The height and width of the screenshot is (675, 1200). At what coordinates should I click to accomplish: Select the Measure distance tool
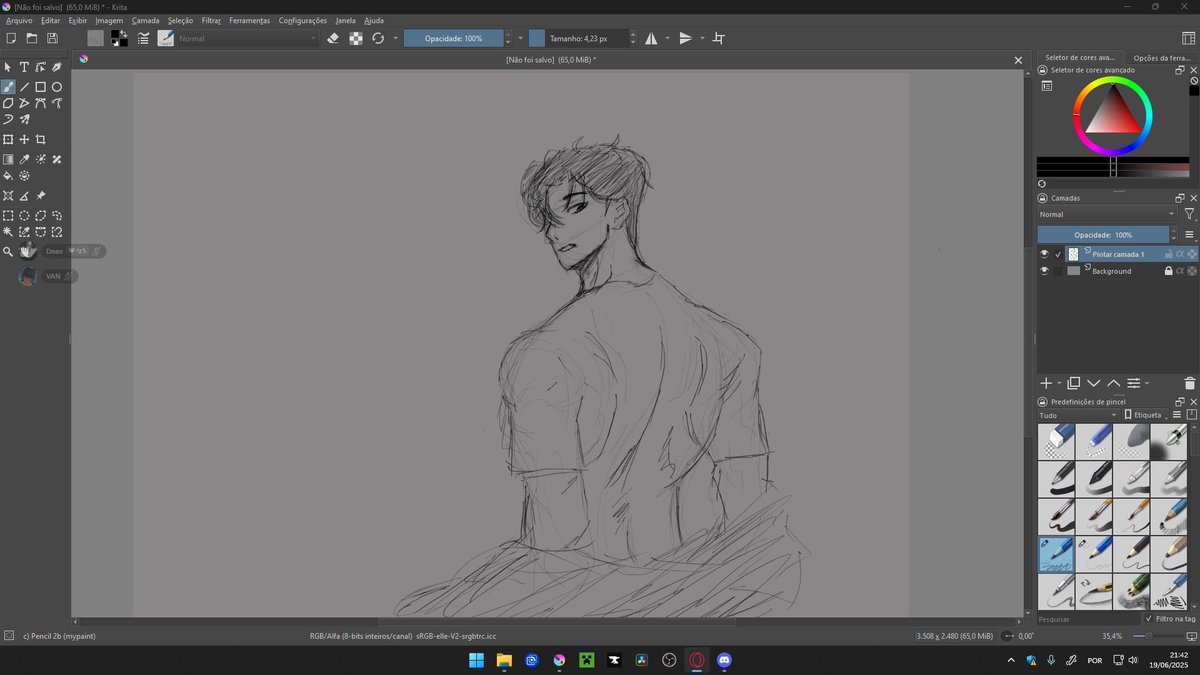(x=24, y=195)
